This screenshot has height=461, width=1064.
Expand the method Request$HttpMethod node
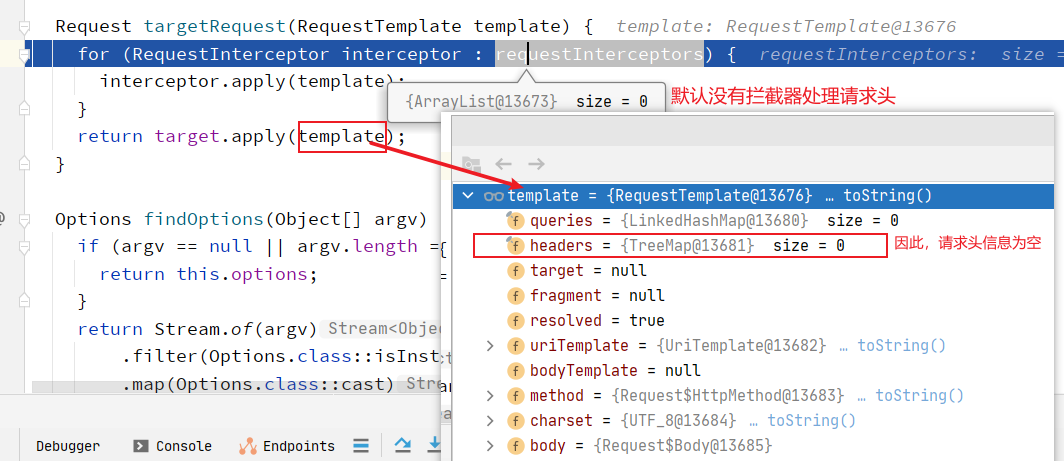click(491, 395)
